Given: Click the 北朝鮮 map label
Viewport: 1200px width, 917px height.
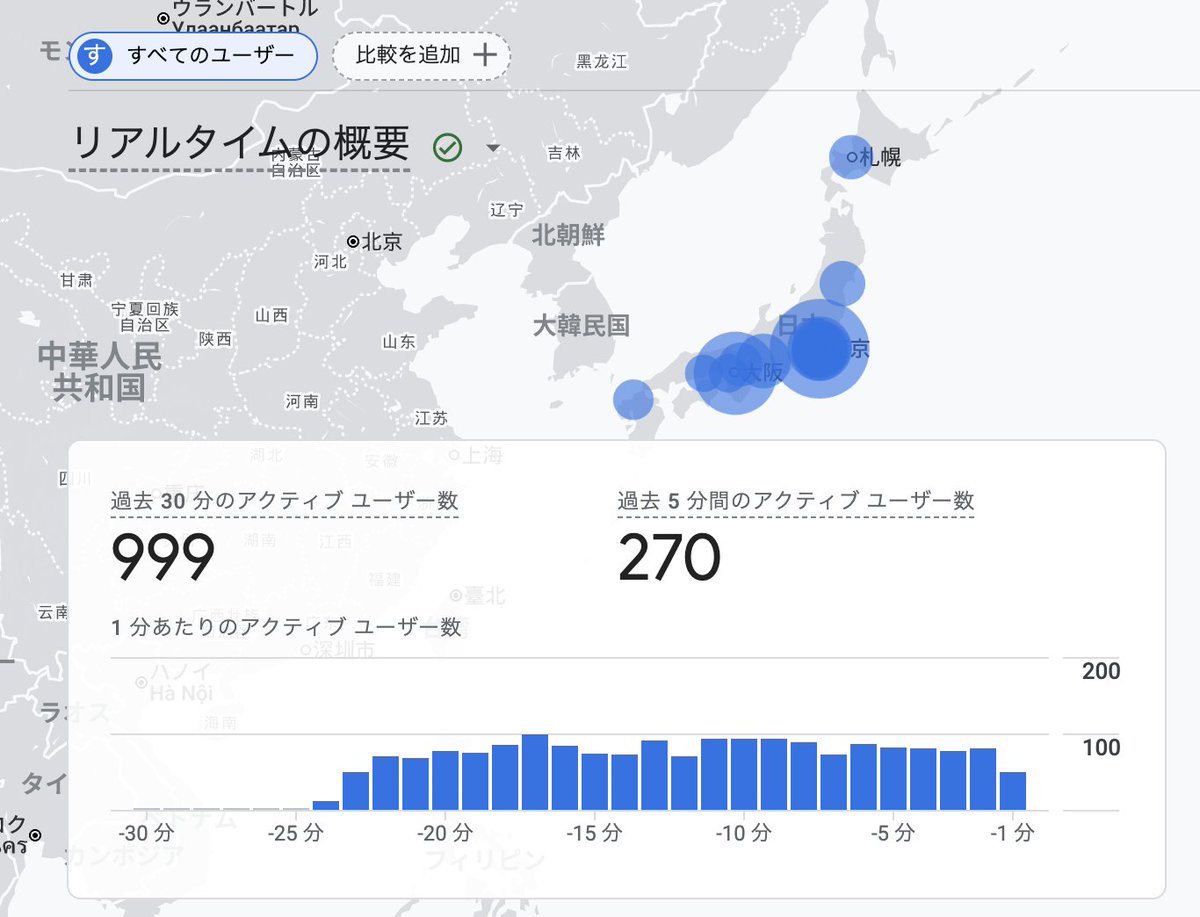Looking at the screenshot, I should click(568, 236).
